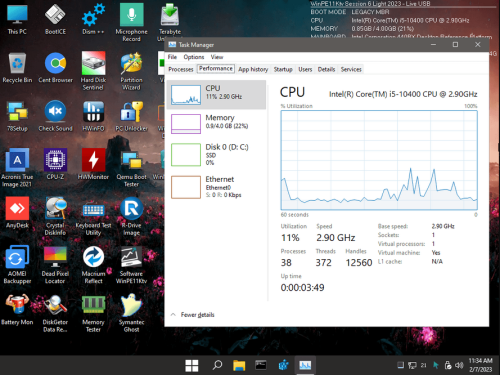Select the Hard Disk Sentinel icon
500x375 pixels.
tap(93, 71)
